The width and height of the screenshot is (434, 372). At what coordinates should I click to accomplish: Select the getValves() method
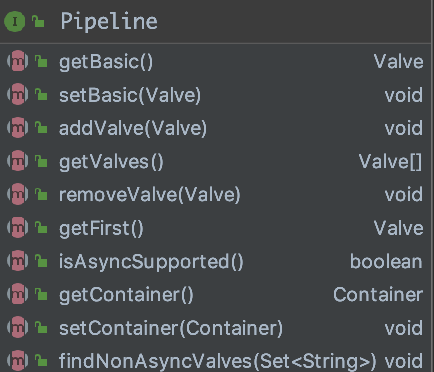click(x=215, y=162)
